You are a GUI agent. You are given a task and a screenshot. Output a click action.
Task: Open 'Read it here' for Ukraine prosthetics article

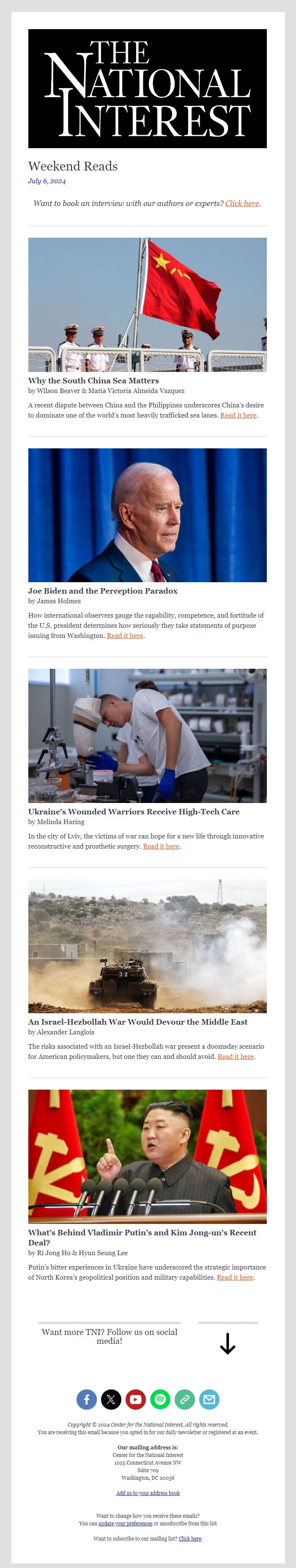[x=161, y=846]
